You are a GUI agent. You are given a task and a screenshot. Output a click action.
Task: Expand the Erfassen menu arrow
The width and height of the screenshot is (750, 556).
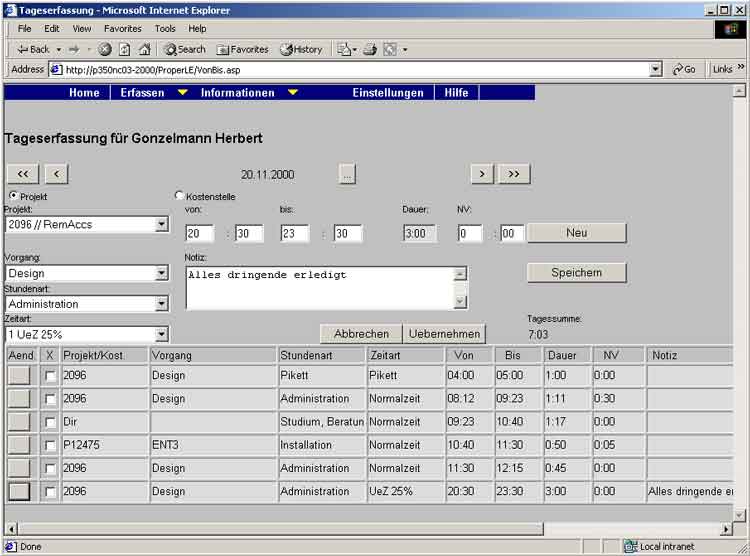pyautogui.click(x=182, y=92)
